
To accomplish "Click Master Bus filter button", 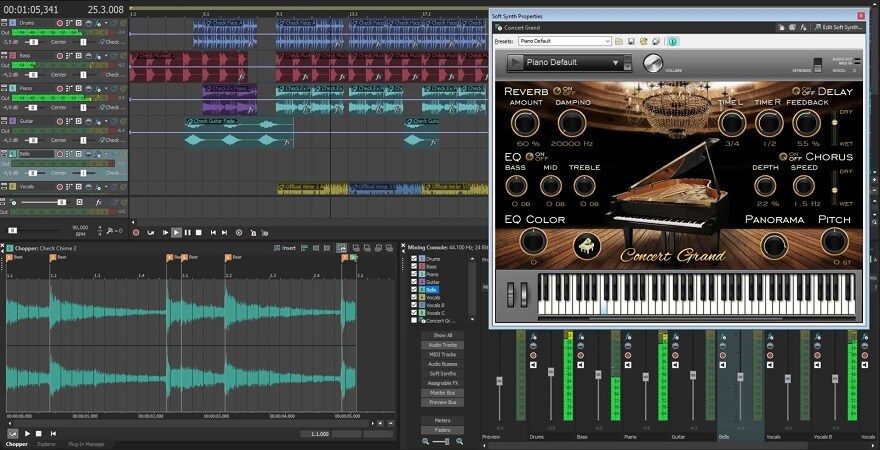I will 443,393.
